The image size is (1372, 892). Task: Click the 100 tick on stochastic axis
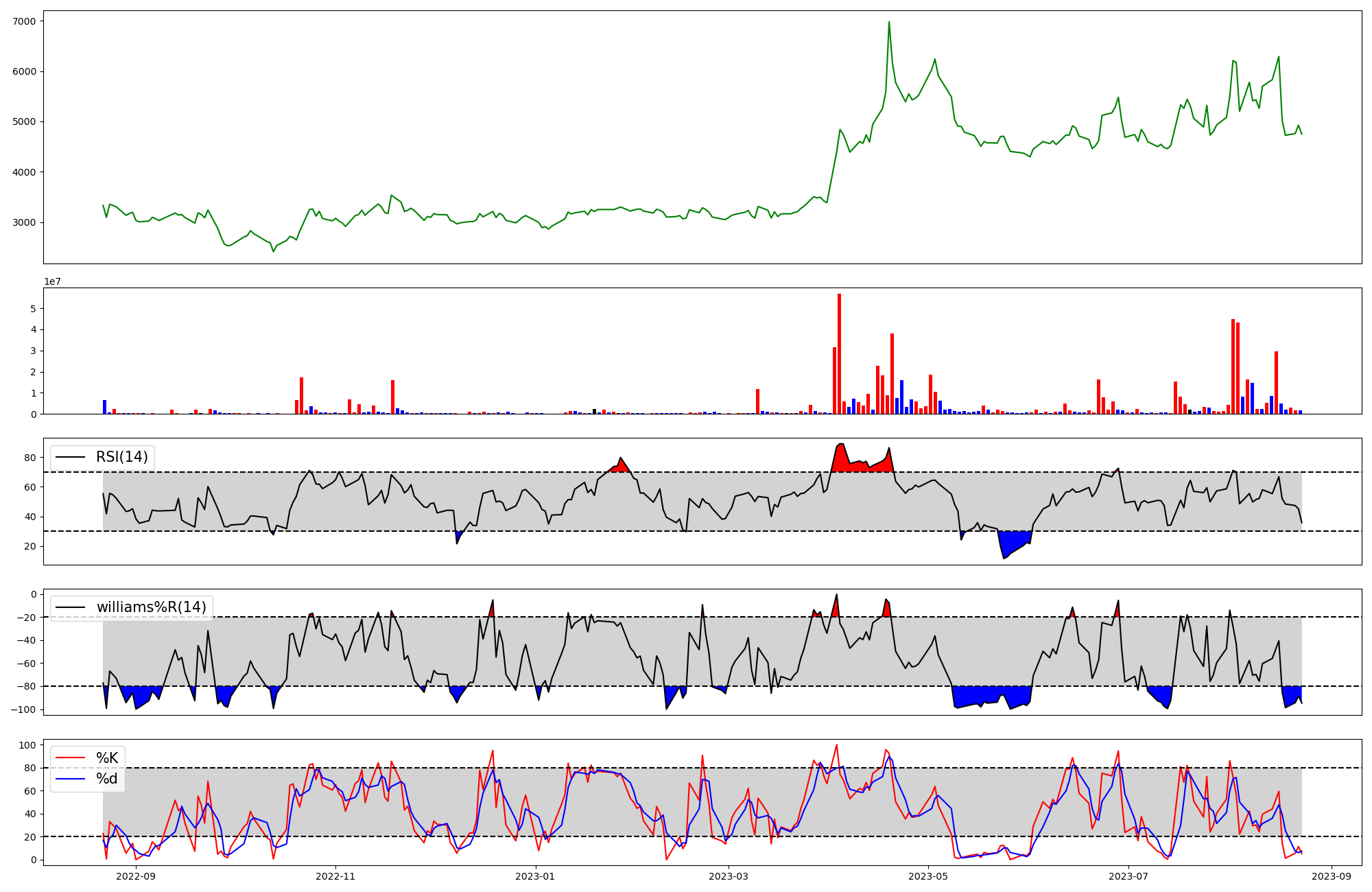coord(29,745)
